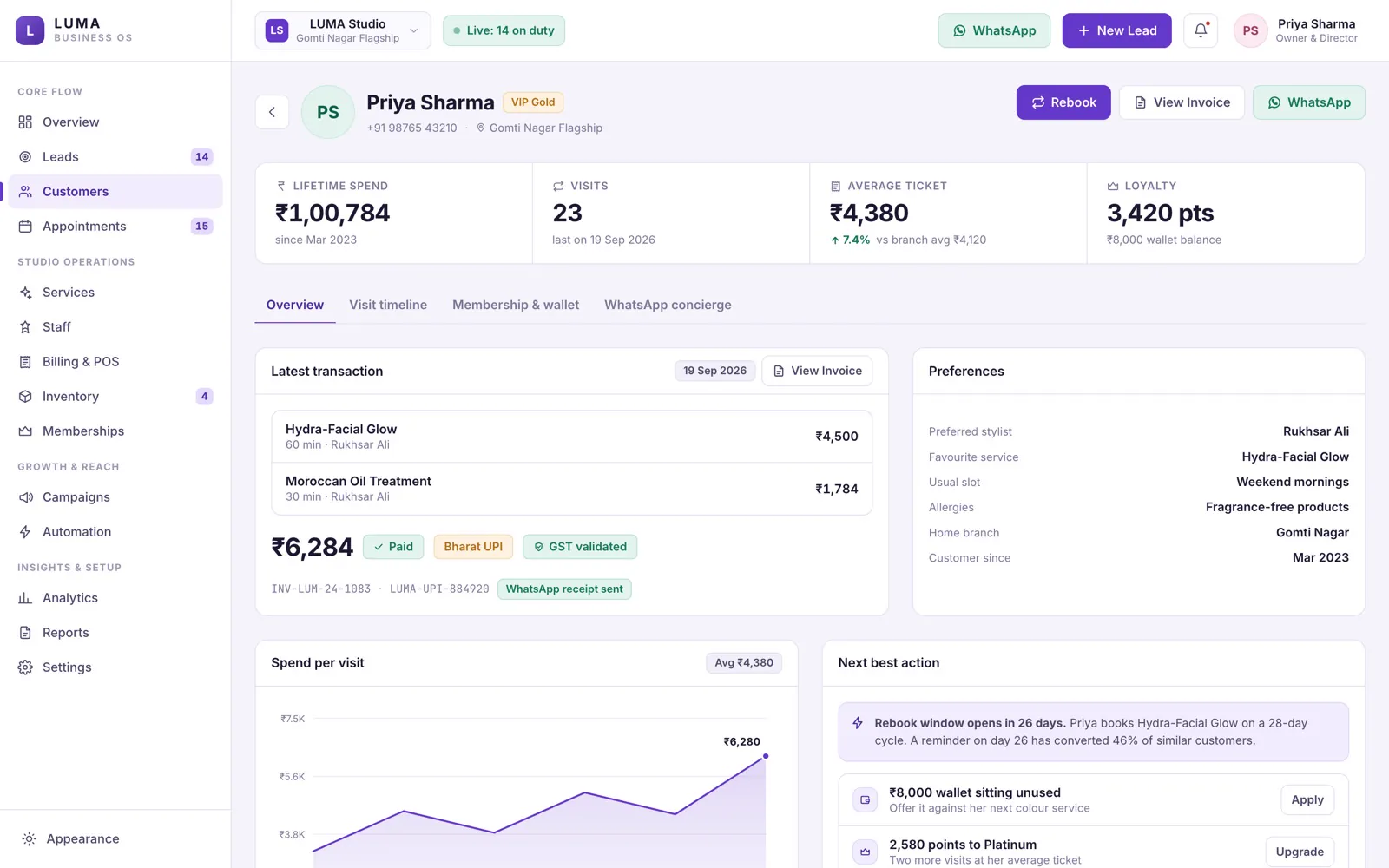Open the Billing & POS receipt icon
This screenshot has height=868, width=1389.
point(25,362)
